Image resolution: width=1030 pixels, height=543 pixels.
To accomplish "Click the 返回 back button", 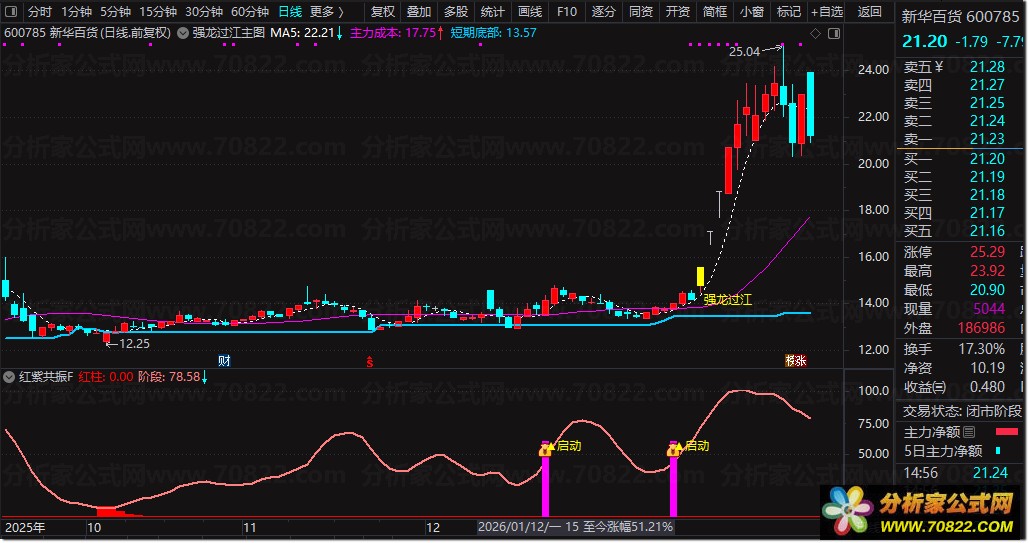I will 870,12.
